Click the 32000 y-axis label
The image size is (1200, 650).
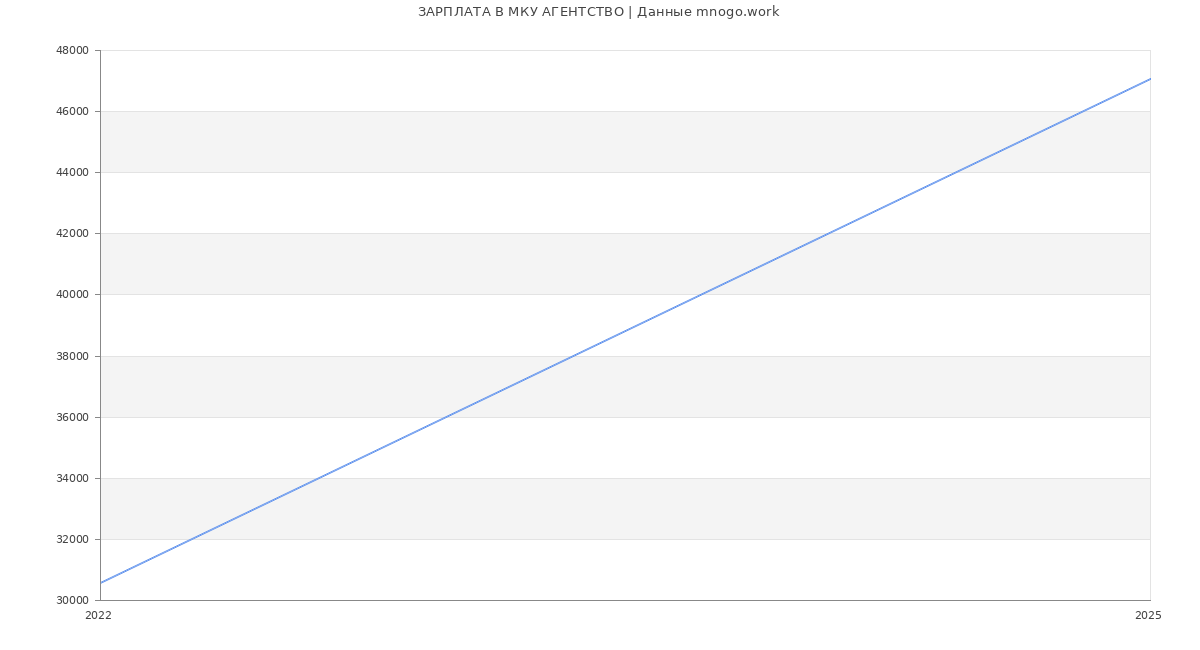[70, 539]
